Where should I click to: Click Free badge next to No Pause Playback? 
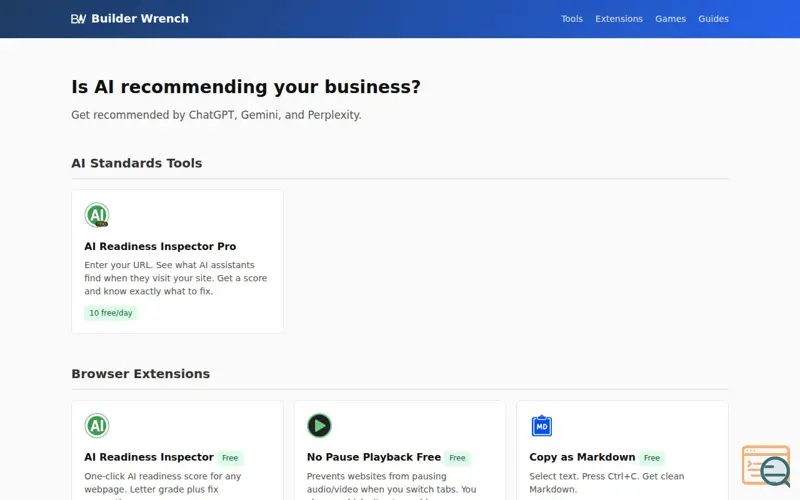tap(457, 458)
